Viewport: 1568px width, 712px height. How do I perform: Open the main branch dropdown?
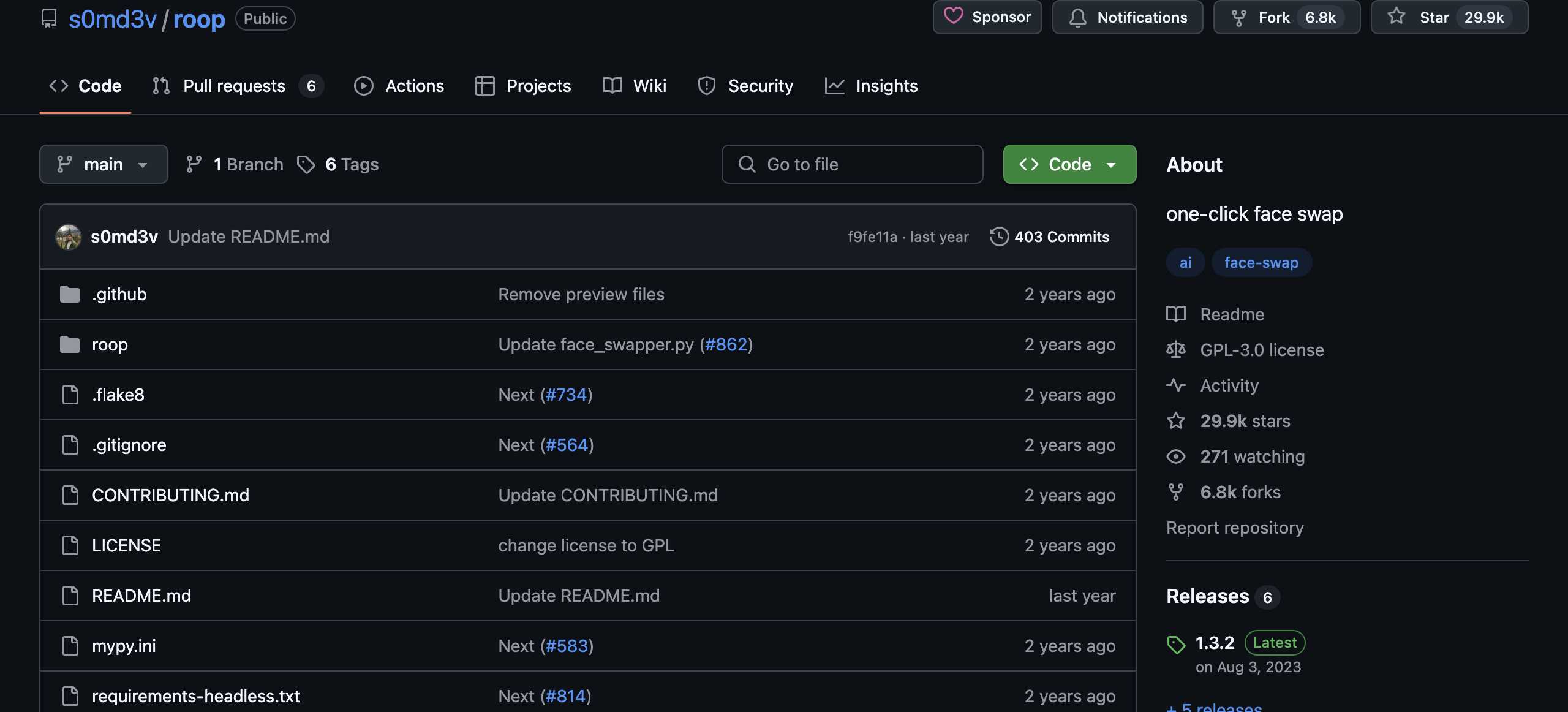click(x=104, y=164)
